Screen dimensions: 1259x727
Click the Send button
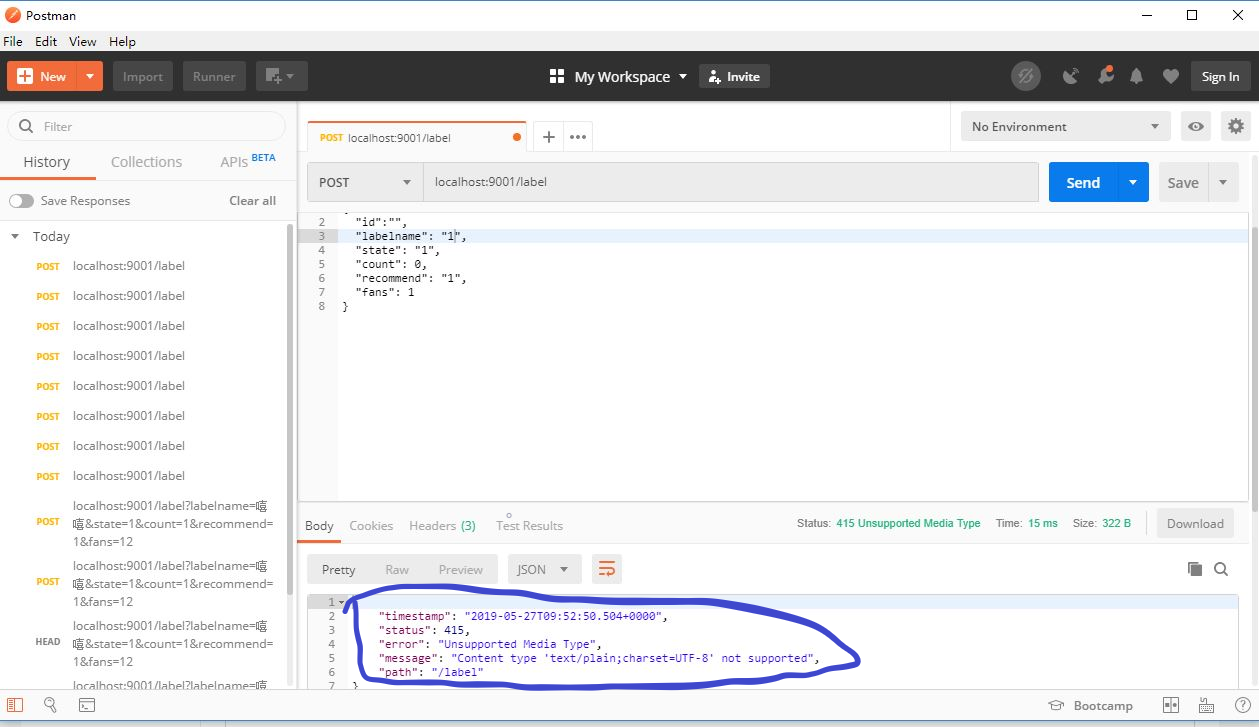coord(1083,182)
